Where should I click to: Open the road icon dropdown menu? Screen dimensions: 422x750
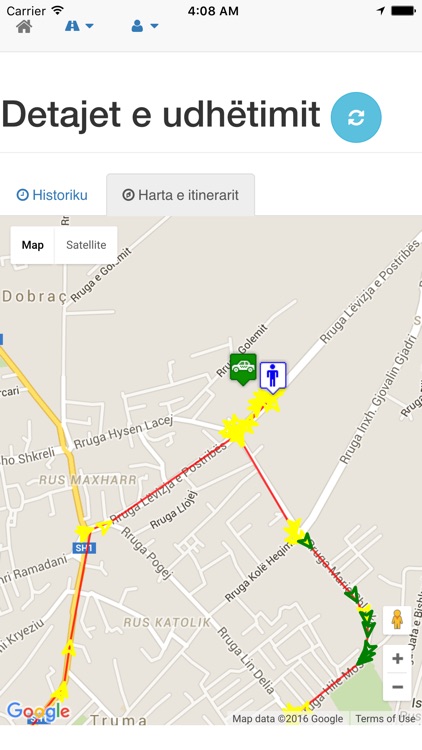point(79,26)
